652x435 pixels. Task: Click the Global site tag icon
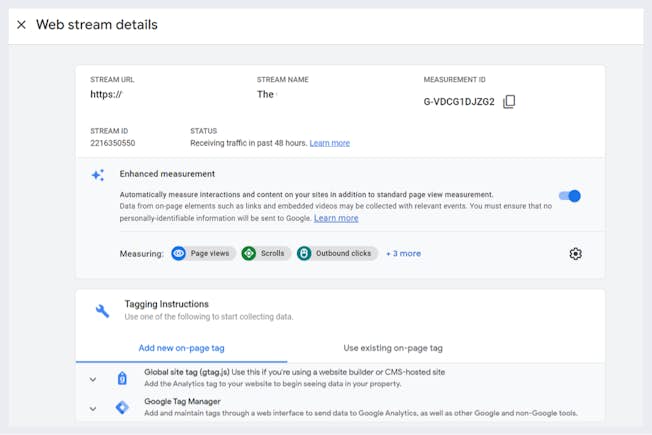[122, 378]
